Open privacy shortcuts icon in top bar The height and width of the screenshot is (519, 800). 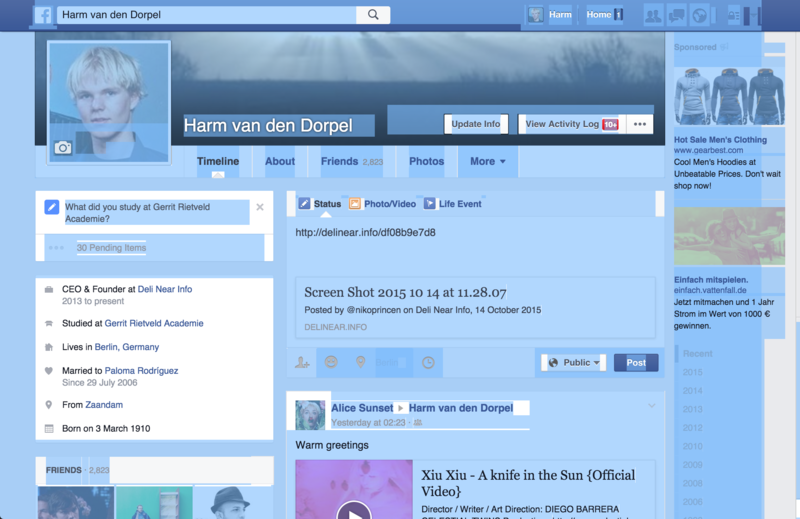coord(734,15)
